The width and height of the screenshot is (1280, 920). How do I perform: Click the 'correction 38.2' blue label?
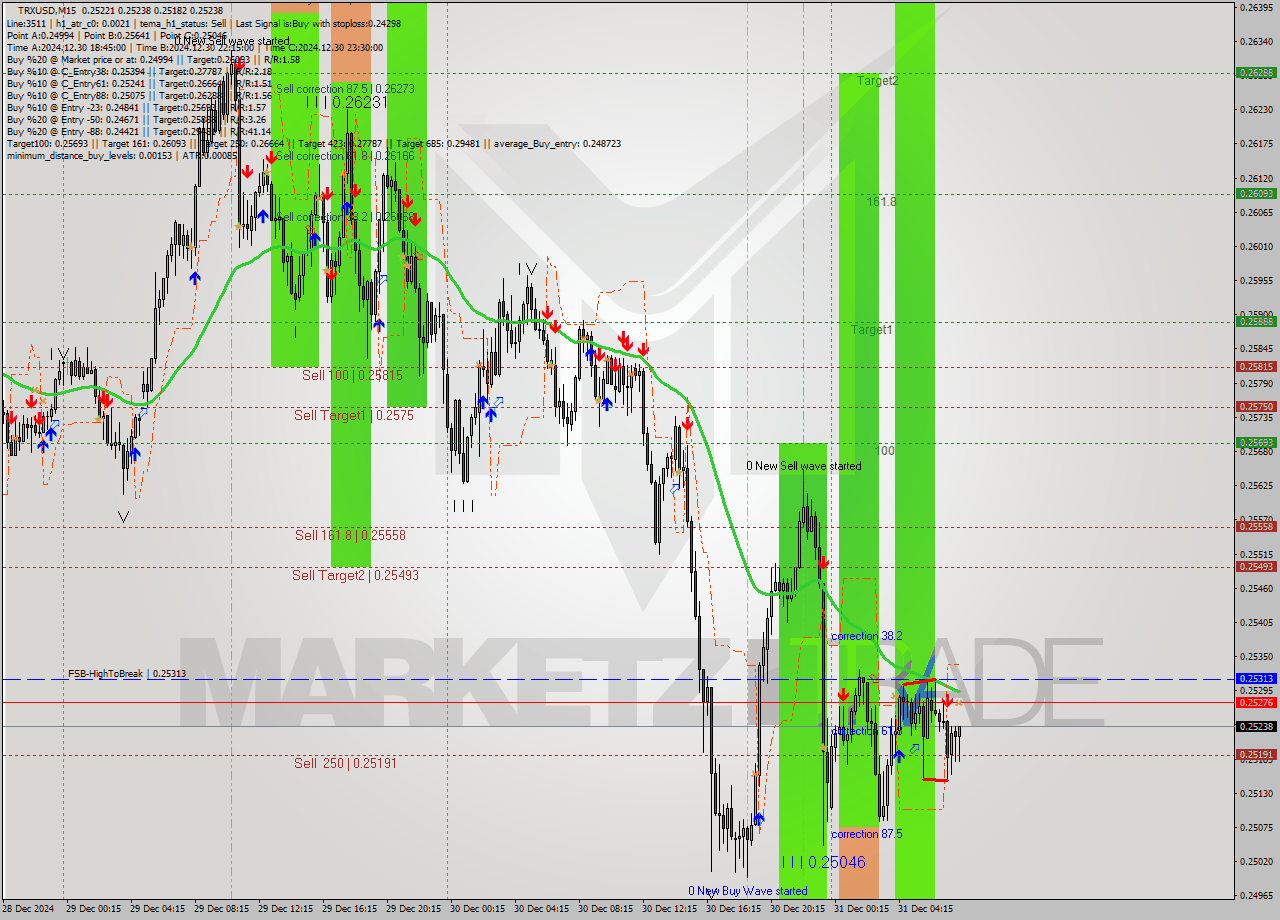coord(867,636)
